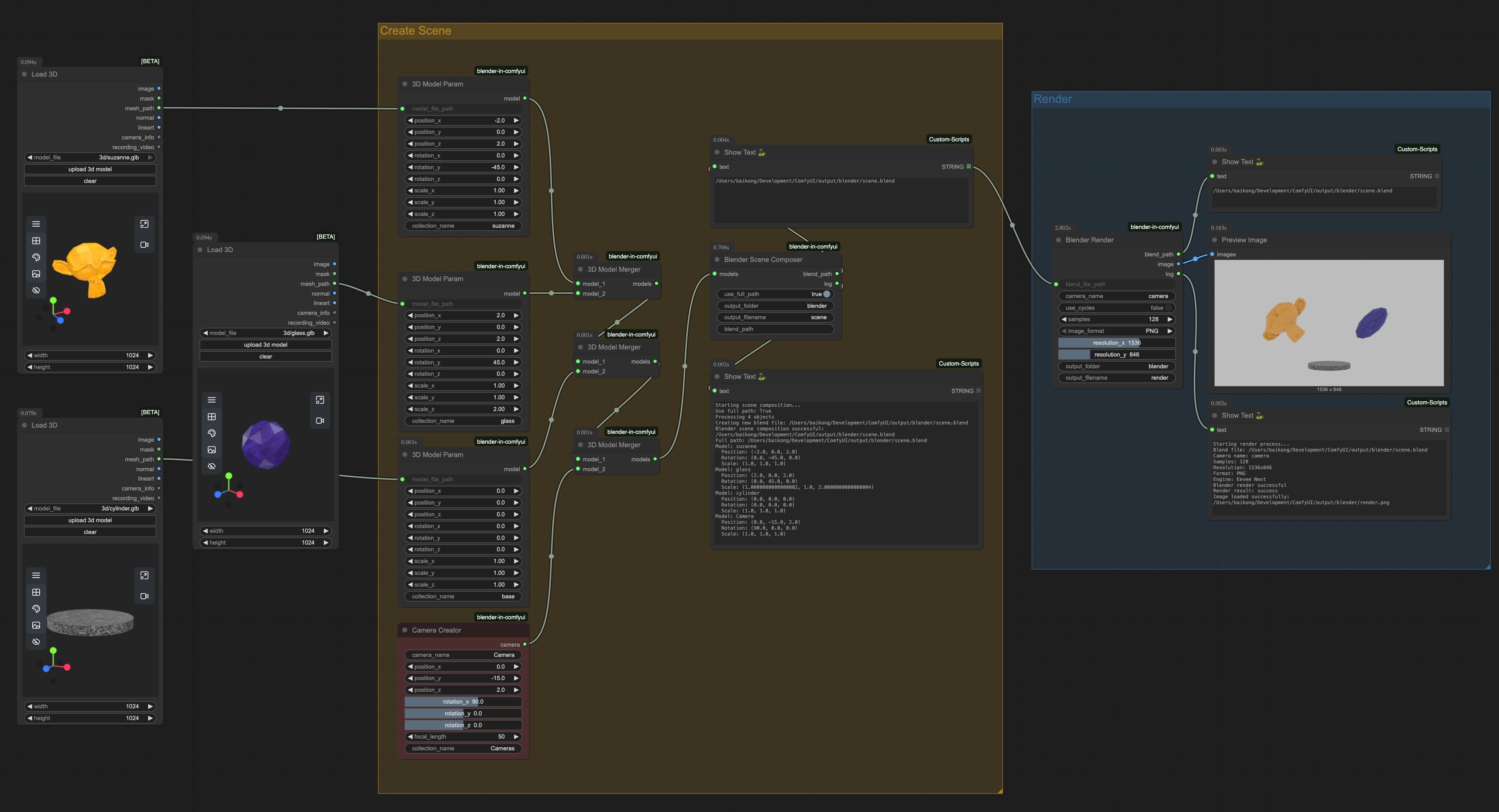The width and height of the screenshot is (1499, 812).
Task: Click upload 3d model in cylinder Load 3D node
Action: tap(90, 521)
